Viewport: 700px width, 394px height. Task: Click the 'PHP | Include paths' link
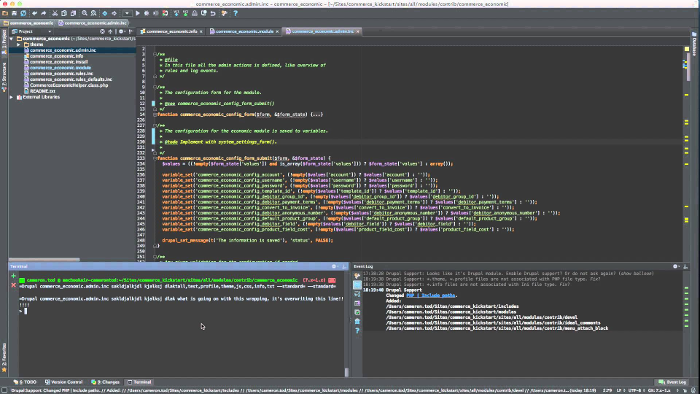pyautogui.click(x=431, y=295)
